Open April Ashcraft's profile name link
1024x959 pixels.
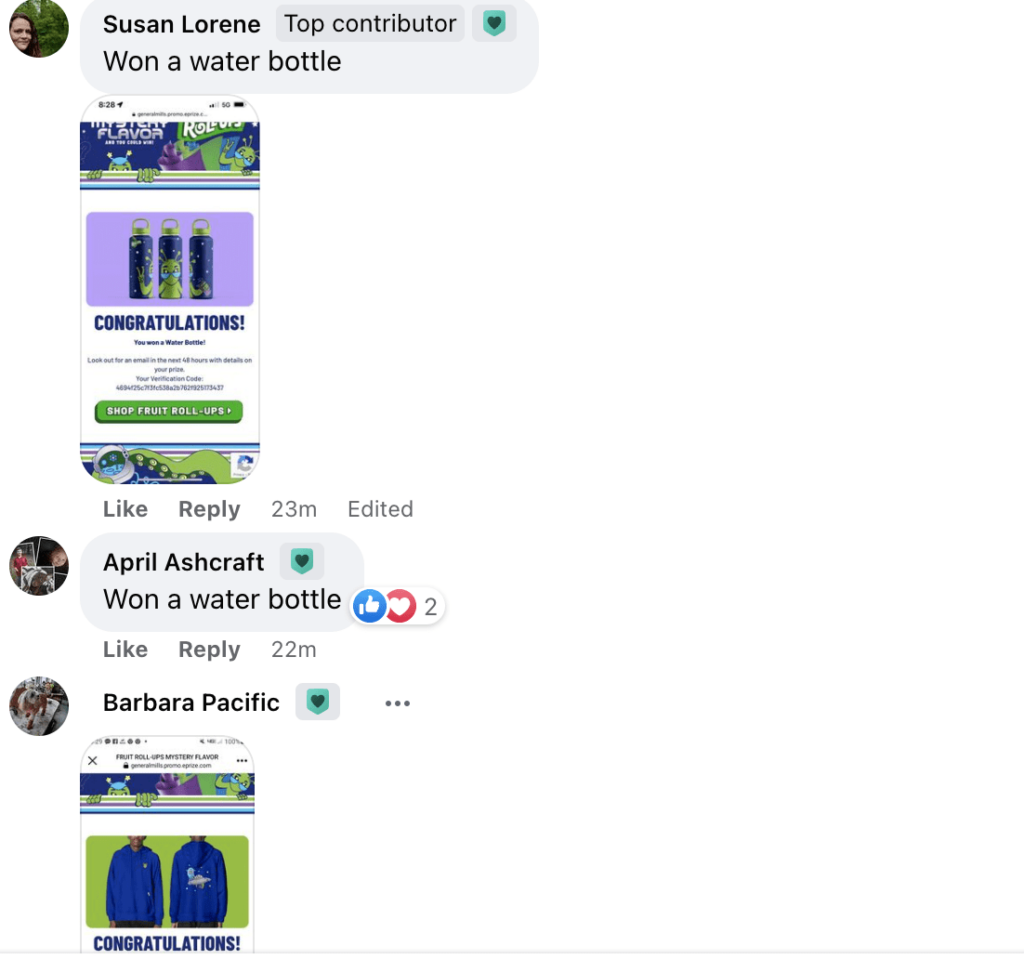(184, 562)
